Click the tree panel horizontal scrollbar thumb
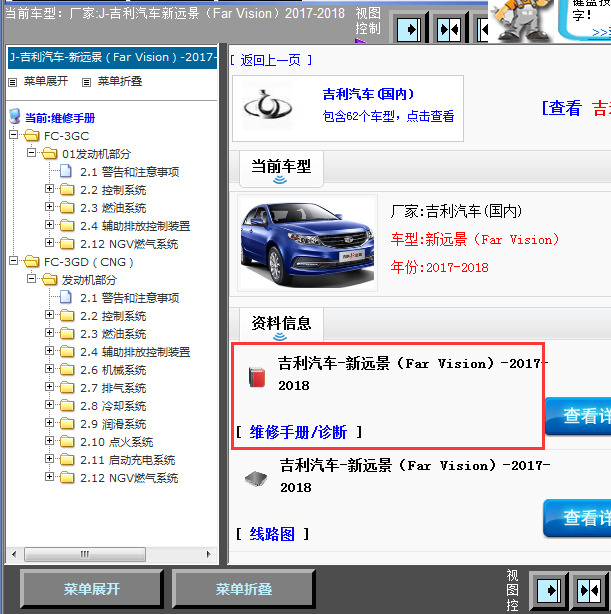This screenshot has width=611, height=614. click(x=85, y=554)
